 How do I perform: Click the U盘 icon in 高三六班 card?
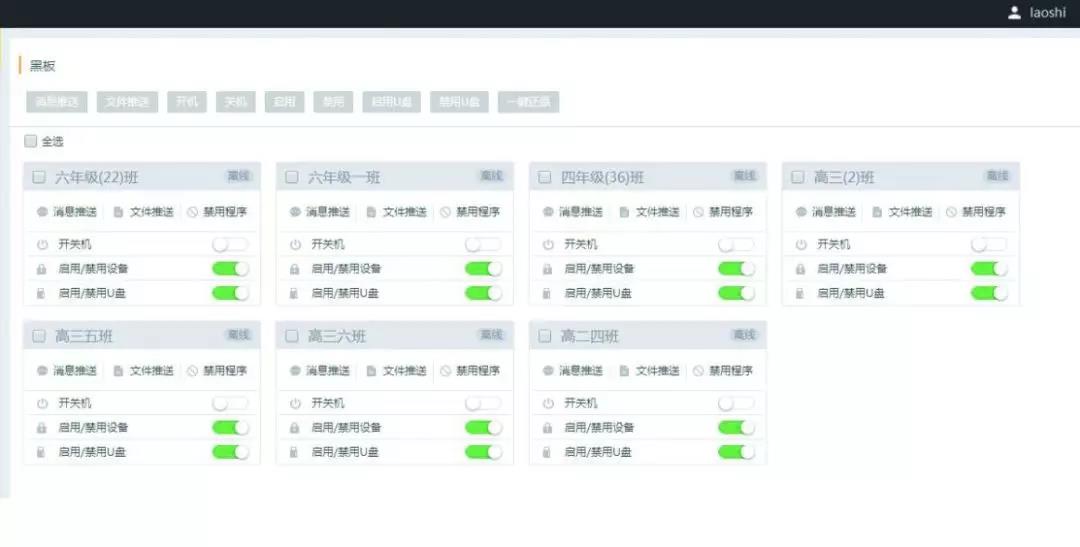point(295,452)
